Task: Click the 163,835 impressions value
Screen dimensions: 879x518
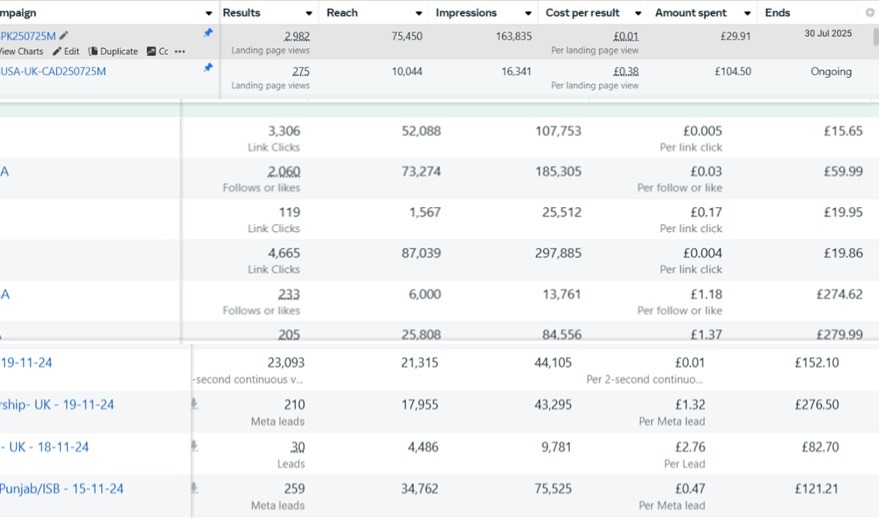Action: pyautogui.click(x=513, y=36)
